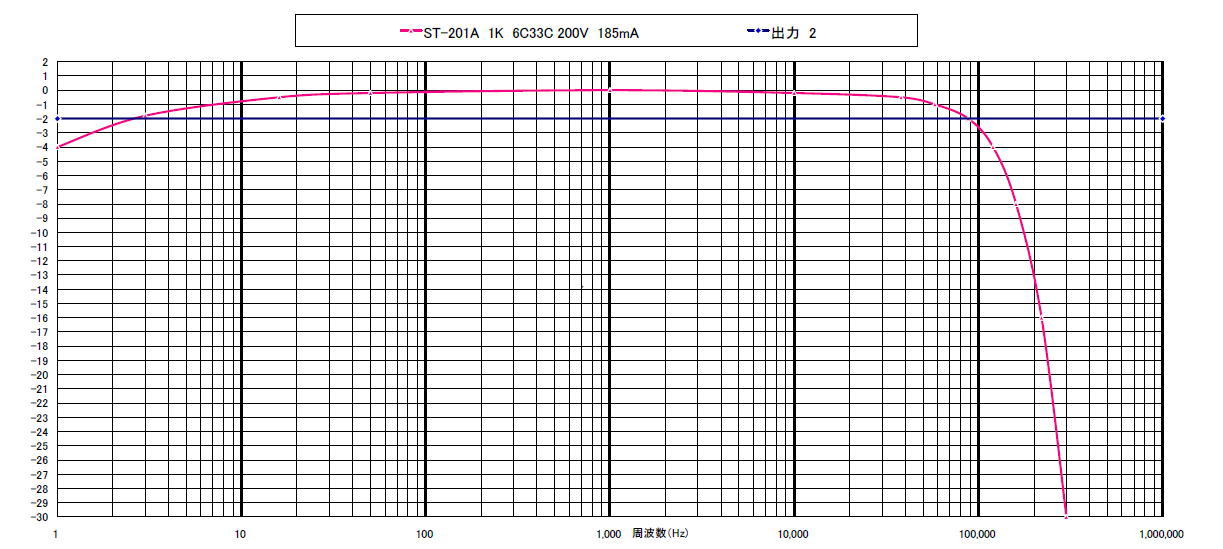Click the 100 x-axis label
The width and height of the screenshot is (1223, 549).
coord(425,535)
